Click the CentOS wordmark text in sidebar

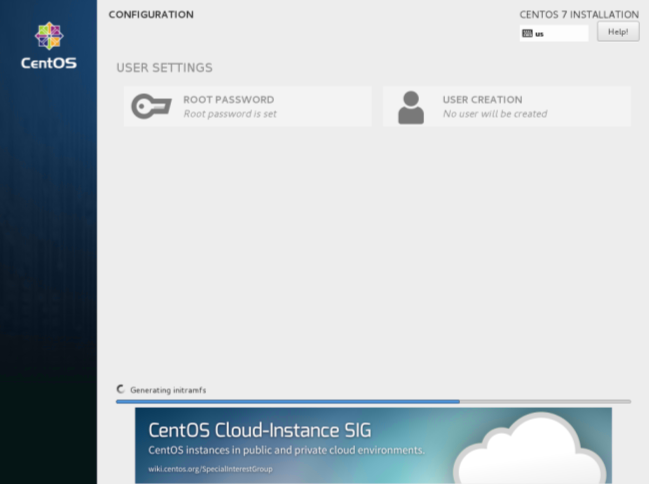pyautogui.click(x=49, y=63)
